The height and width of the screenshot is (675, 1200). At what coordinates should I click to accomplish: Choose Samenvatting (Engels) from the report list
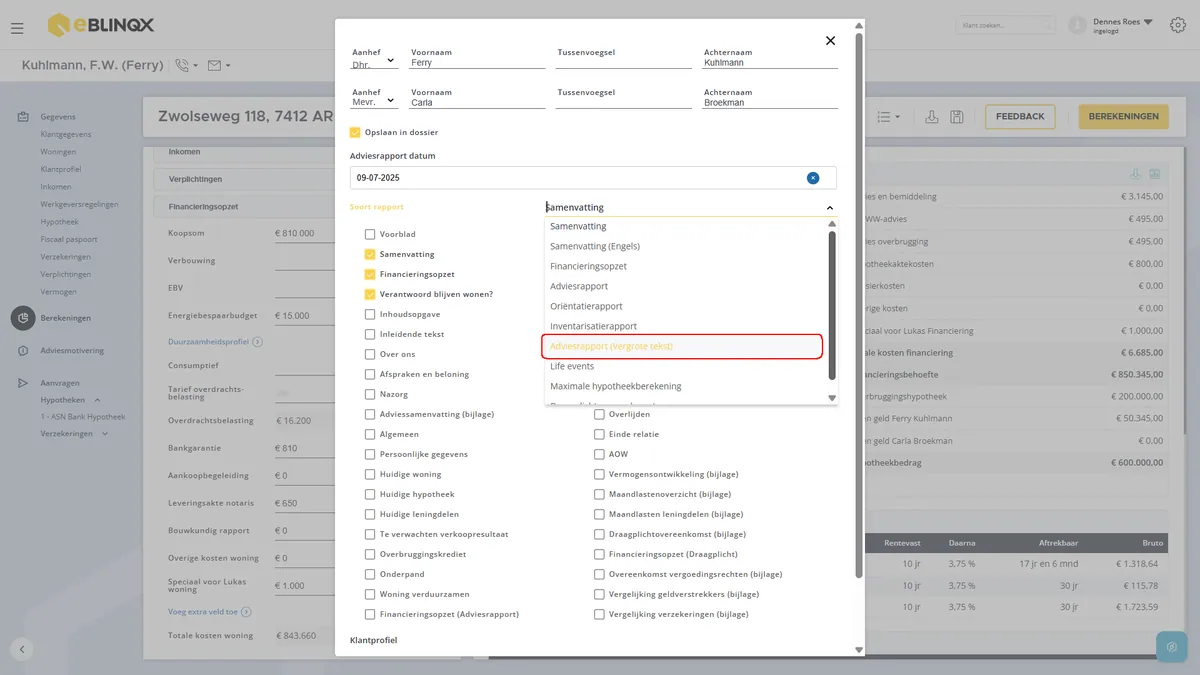click(595, 246)
